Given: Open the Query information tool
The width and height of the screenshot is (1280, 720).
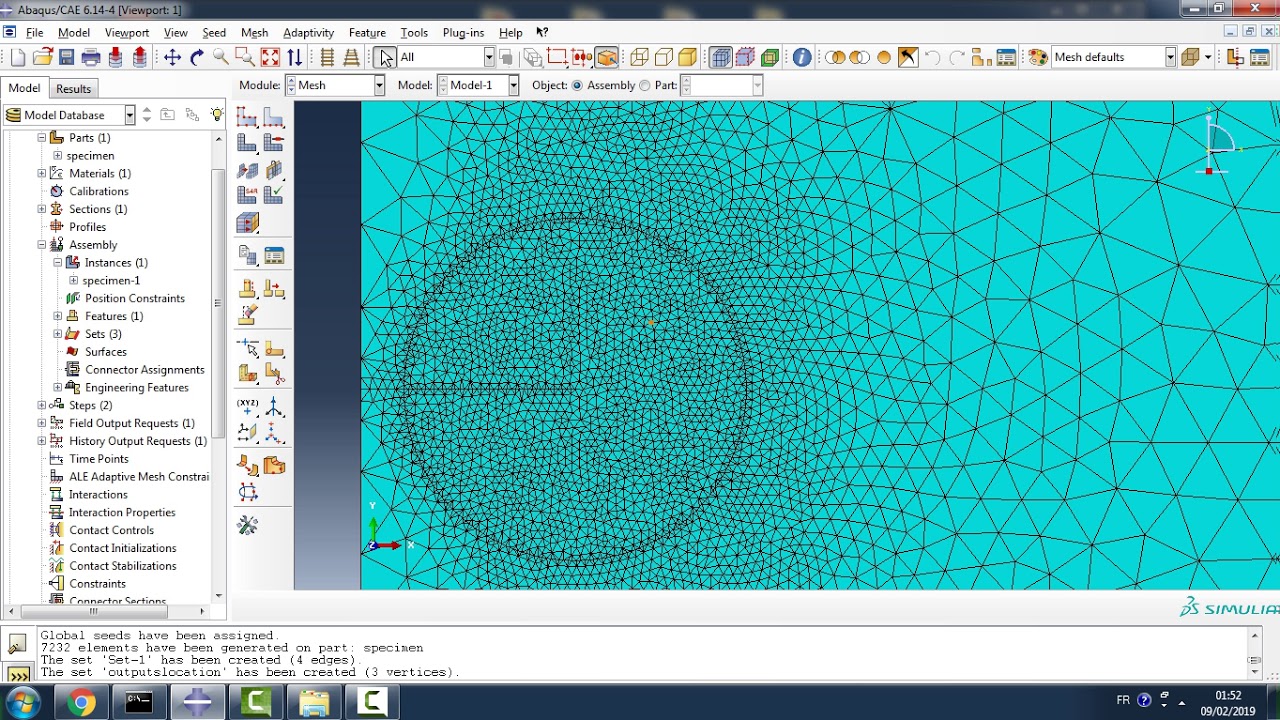Looking at the screenshot, I should tap(802, 57).
